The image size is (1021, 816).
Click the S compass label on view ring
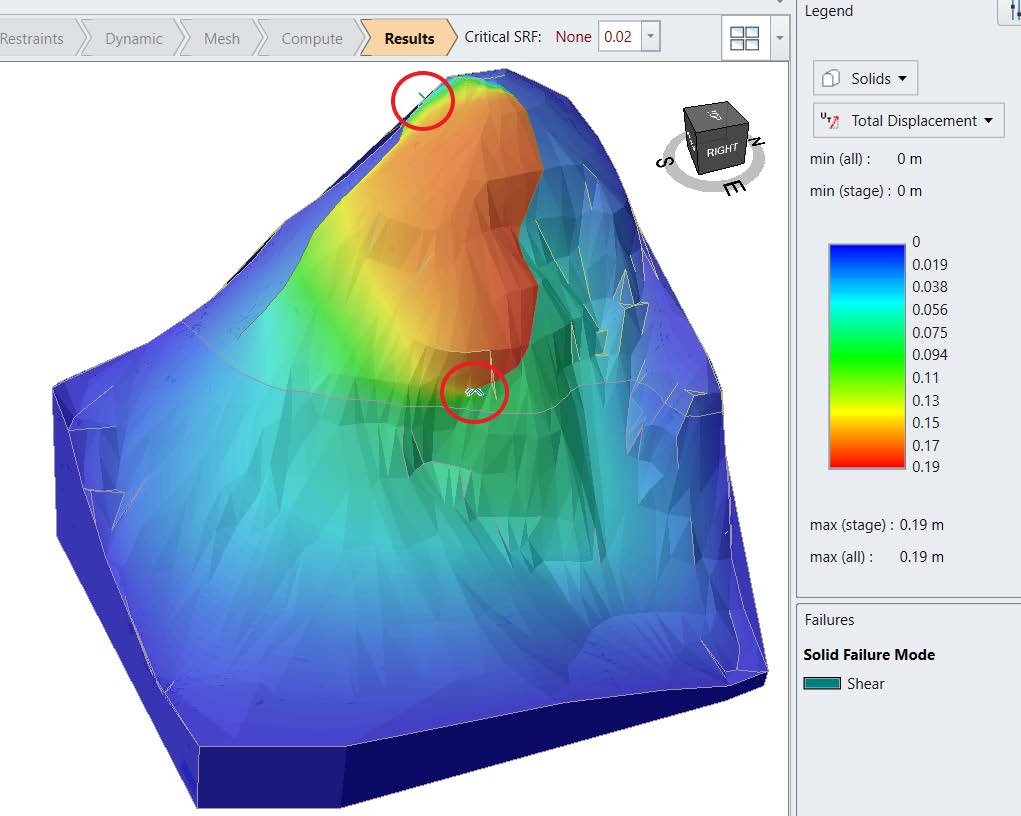tap(664, 162)
